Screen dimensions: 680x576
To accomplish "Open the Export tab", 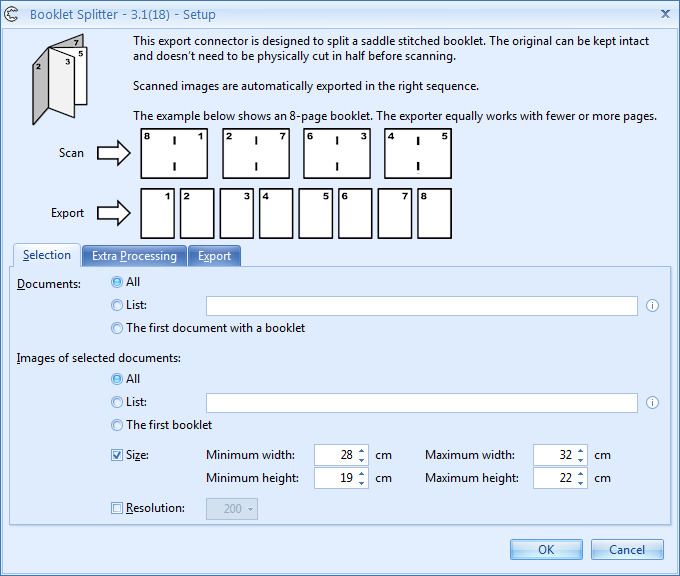I will [x=214, y=256].
